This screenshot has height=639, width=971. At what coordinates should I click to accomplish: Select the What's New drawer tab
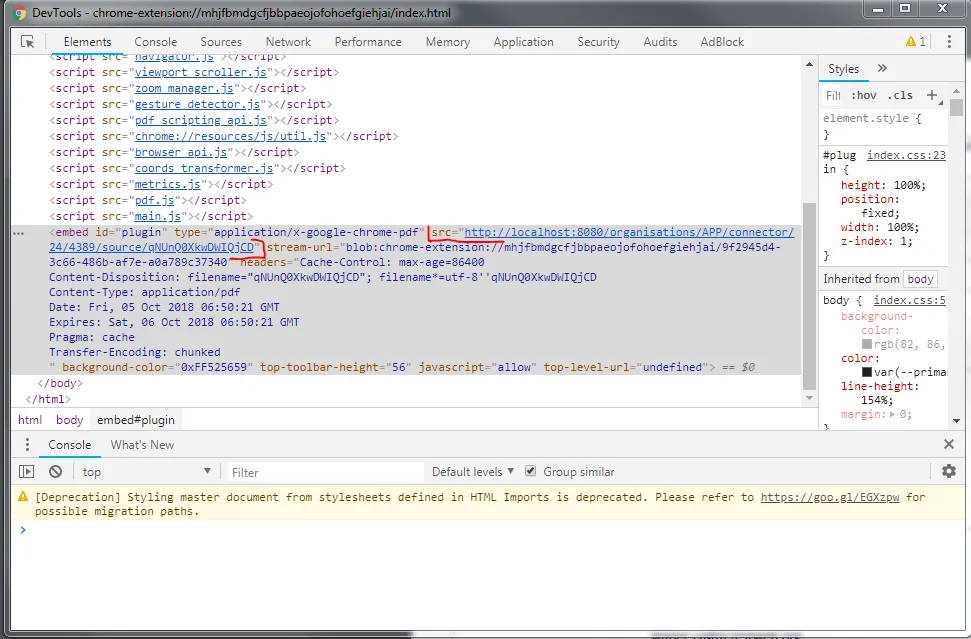click(x=142, y=445)
